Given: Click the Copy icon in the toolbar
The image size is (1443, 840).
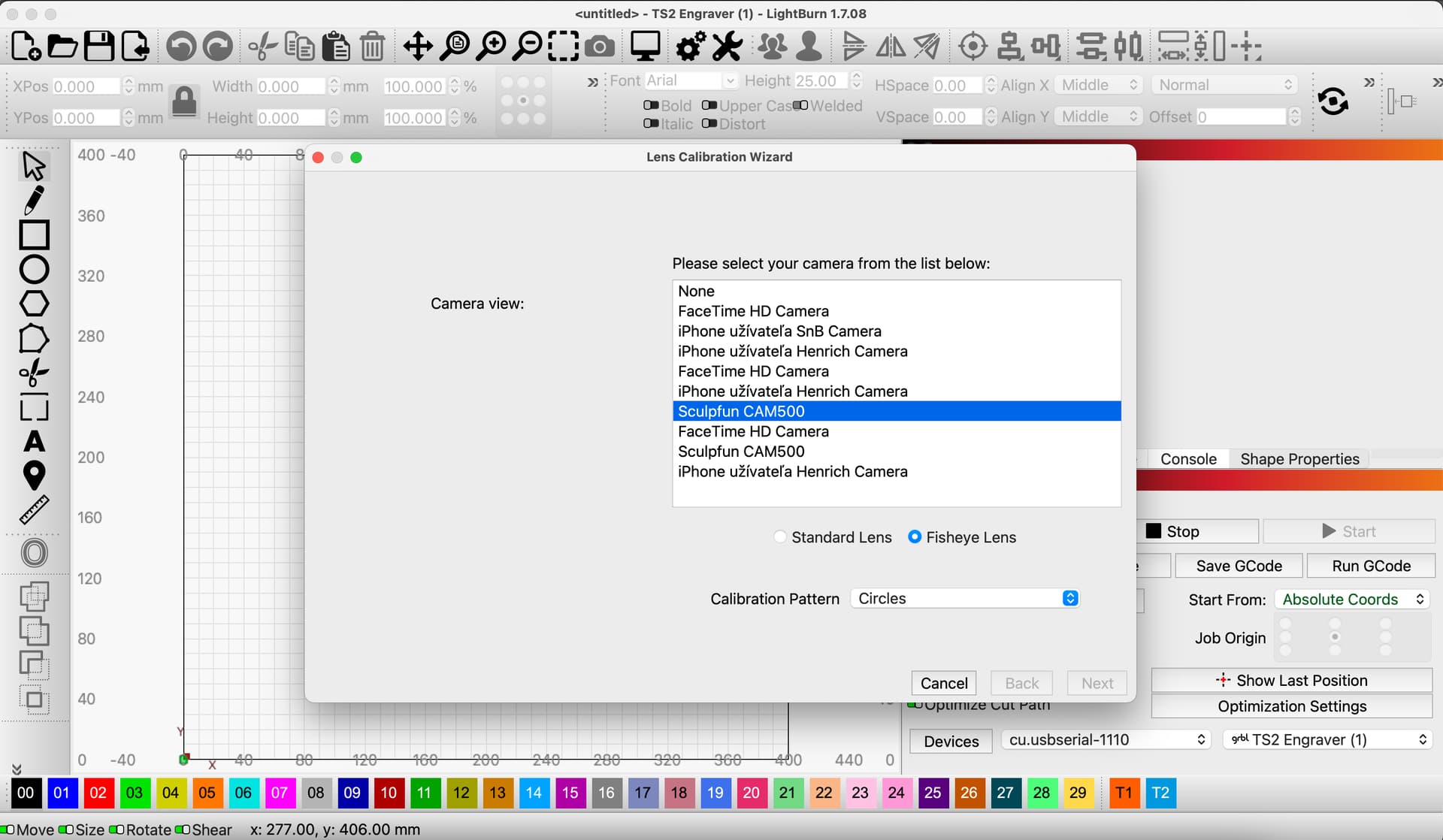Looking at the screenshot, I should coord(300,47).
